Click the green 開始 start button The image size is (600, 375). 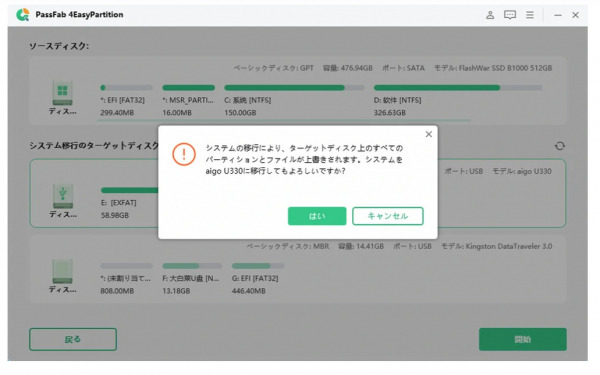click(523, 339)
